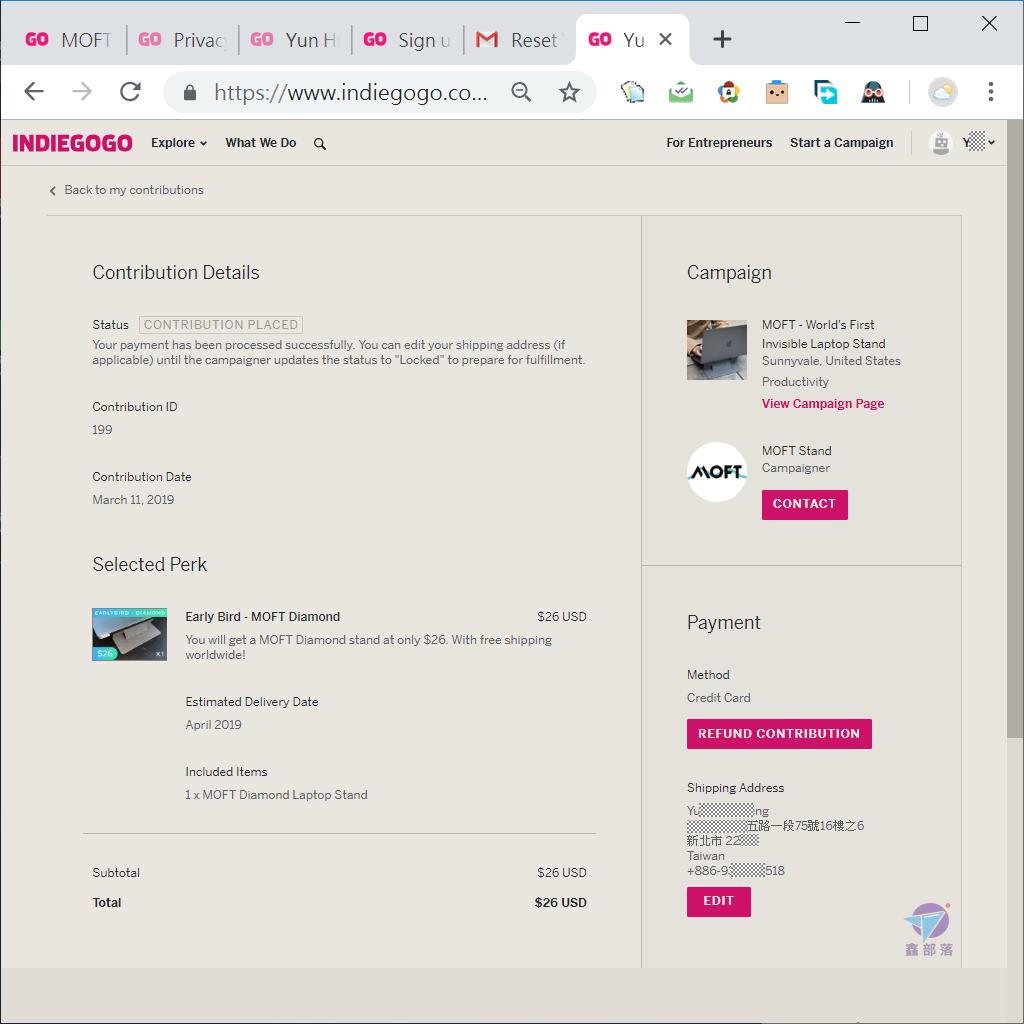1024x1024 pixels.
Task: Switch to the Yun H tab
Action: click(295, 40)
